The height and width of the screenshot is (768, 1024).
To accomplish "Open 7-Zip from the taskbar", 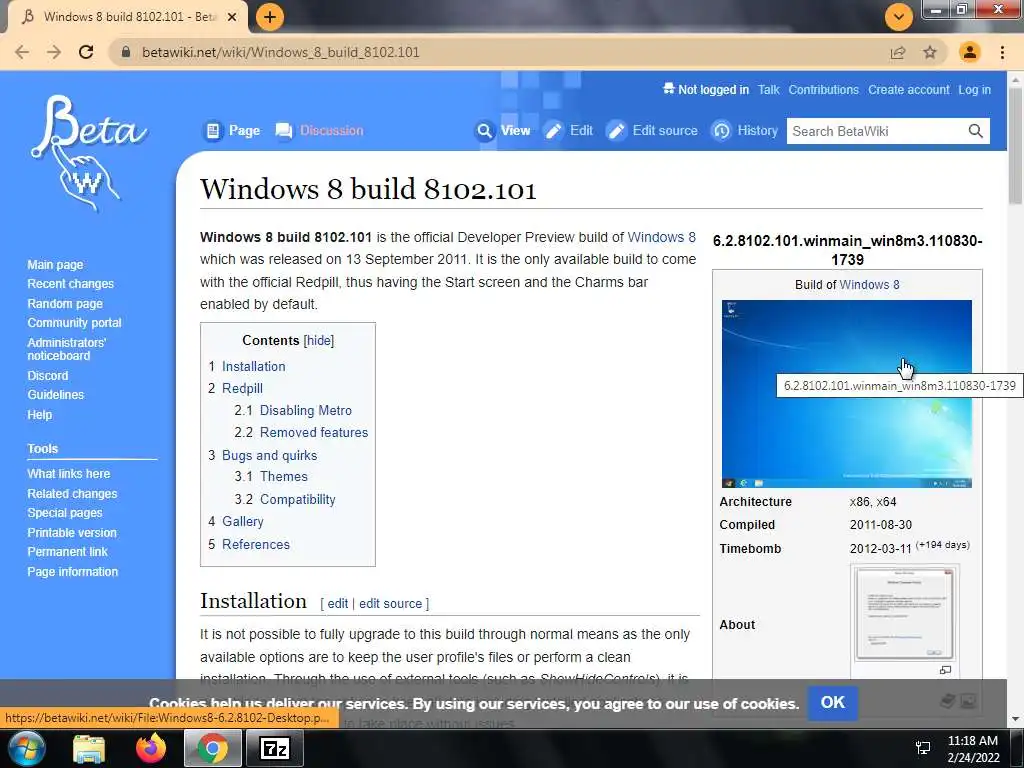I will [275, 748].
